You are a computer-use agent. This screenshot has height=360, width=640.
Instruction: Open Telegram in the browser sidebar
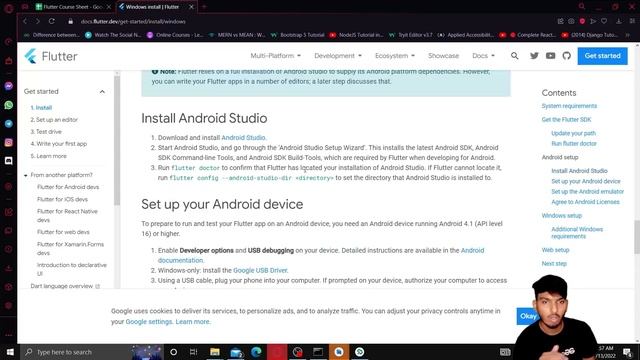pos(9,124)
